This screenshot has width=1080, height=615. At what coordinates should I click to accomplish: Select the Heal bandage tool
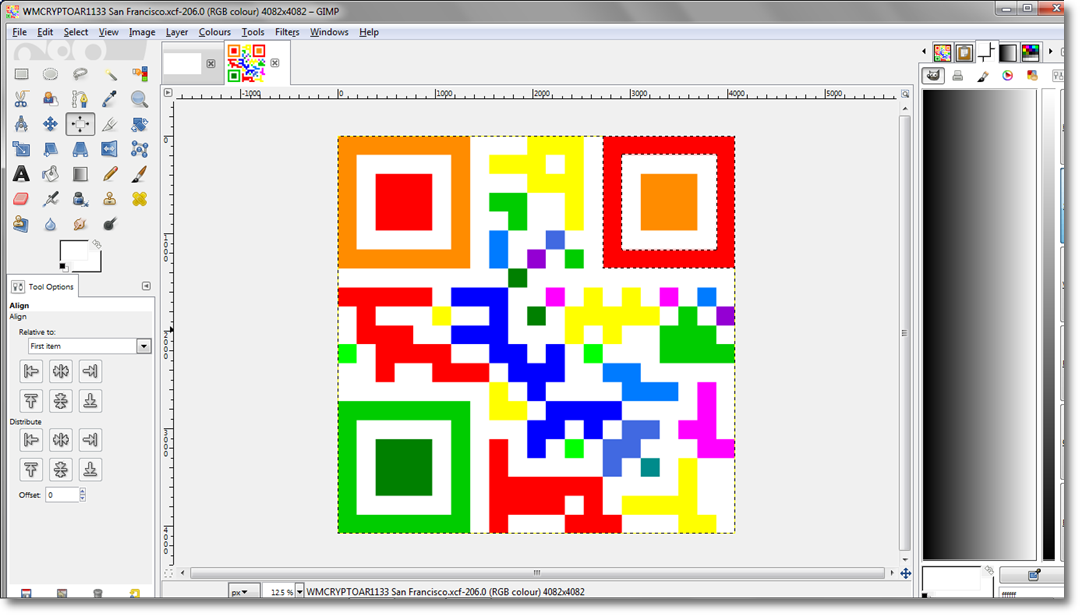pos(139,199)
